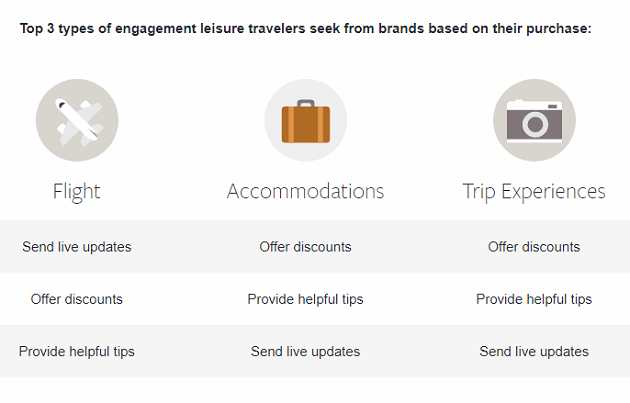Click Offer discounts under Flight

pos(77,299)
